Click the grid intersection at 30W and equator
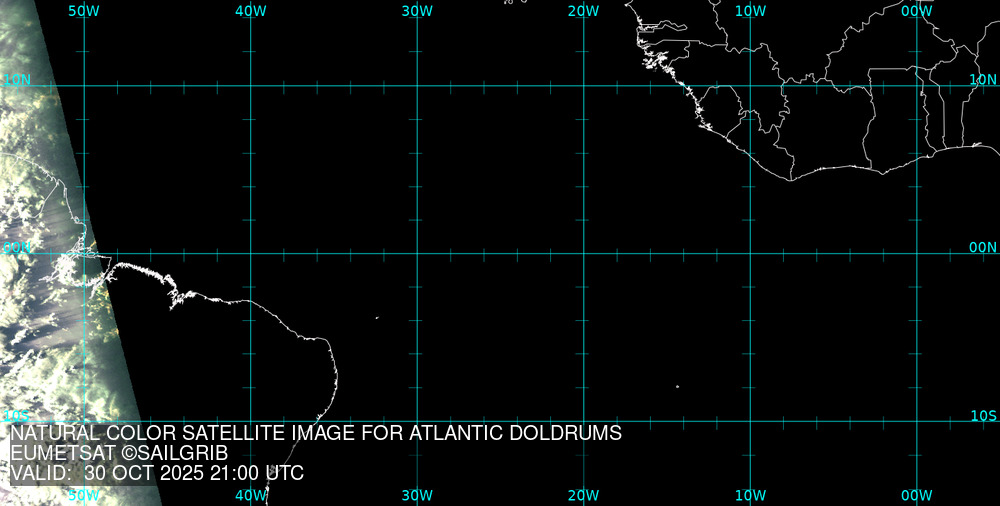Screen dimensions: 1000x506 tap(417, 253)
